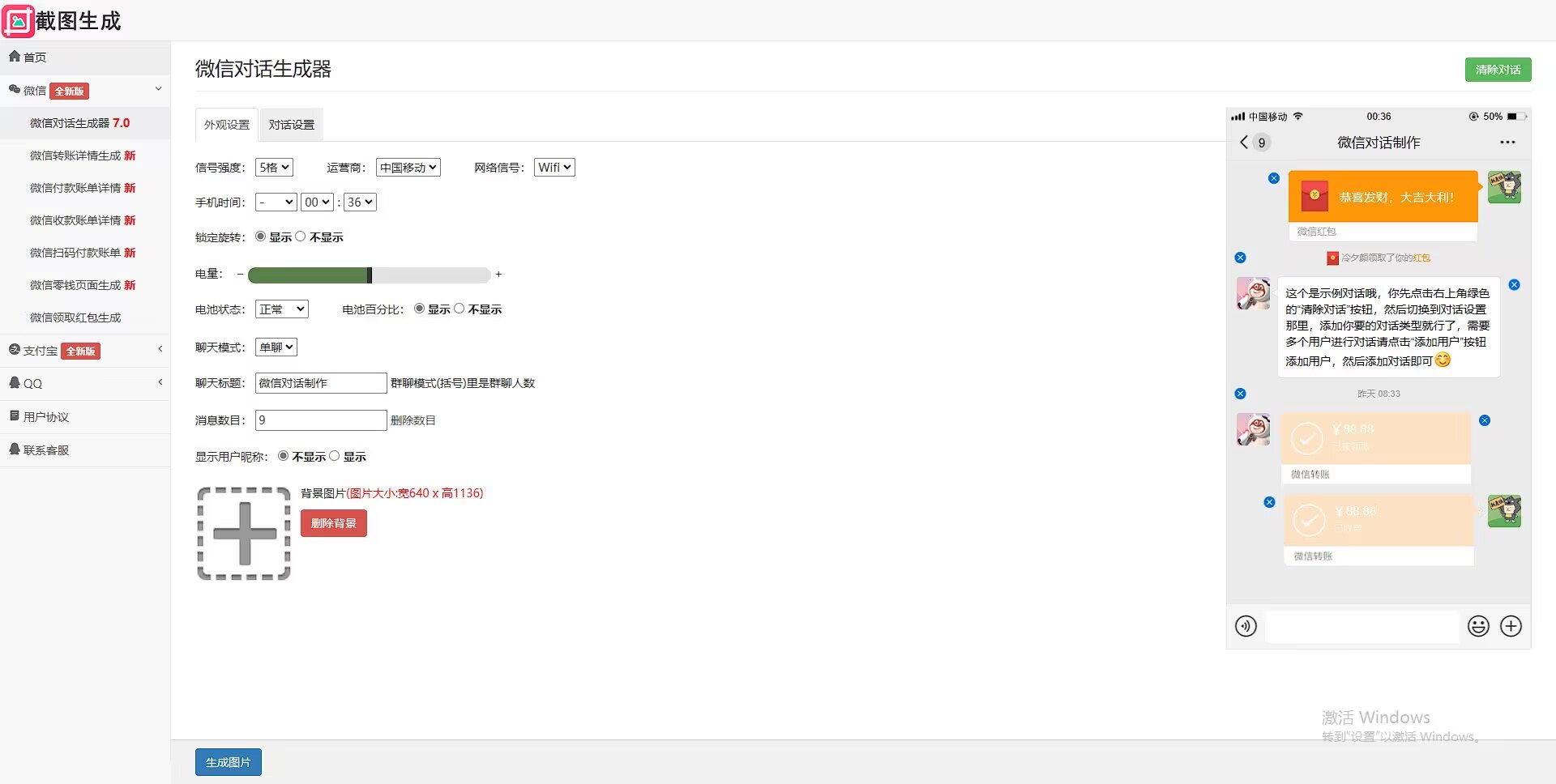The width and height of the screenshot is (1556, 784).
Task: Click the blue 生成图片 button
Action: coord(229,762)
